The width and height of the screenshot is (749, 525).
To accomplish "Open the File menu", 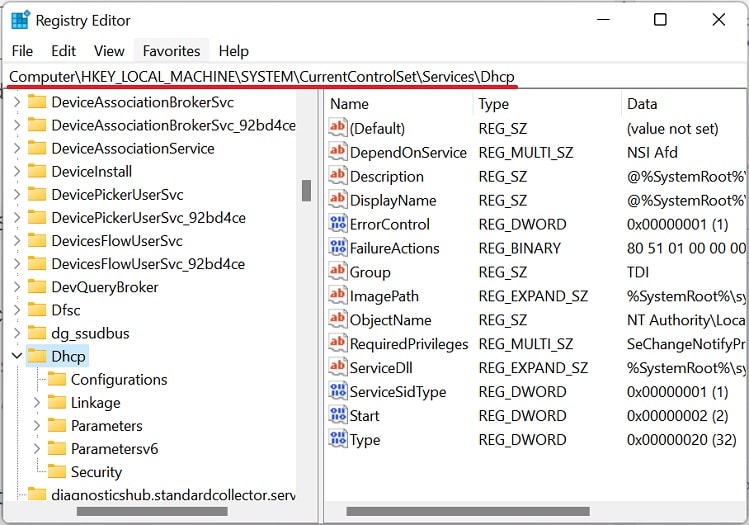I will (22, 51).
